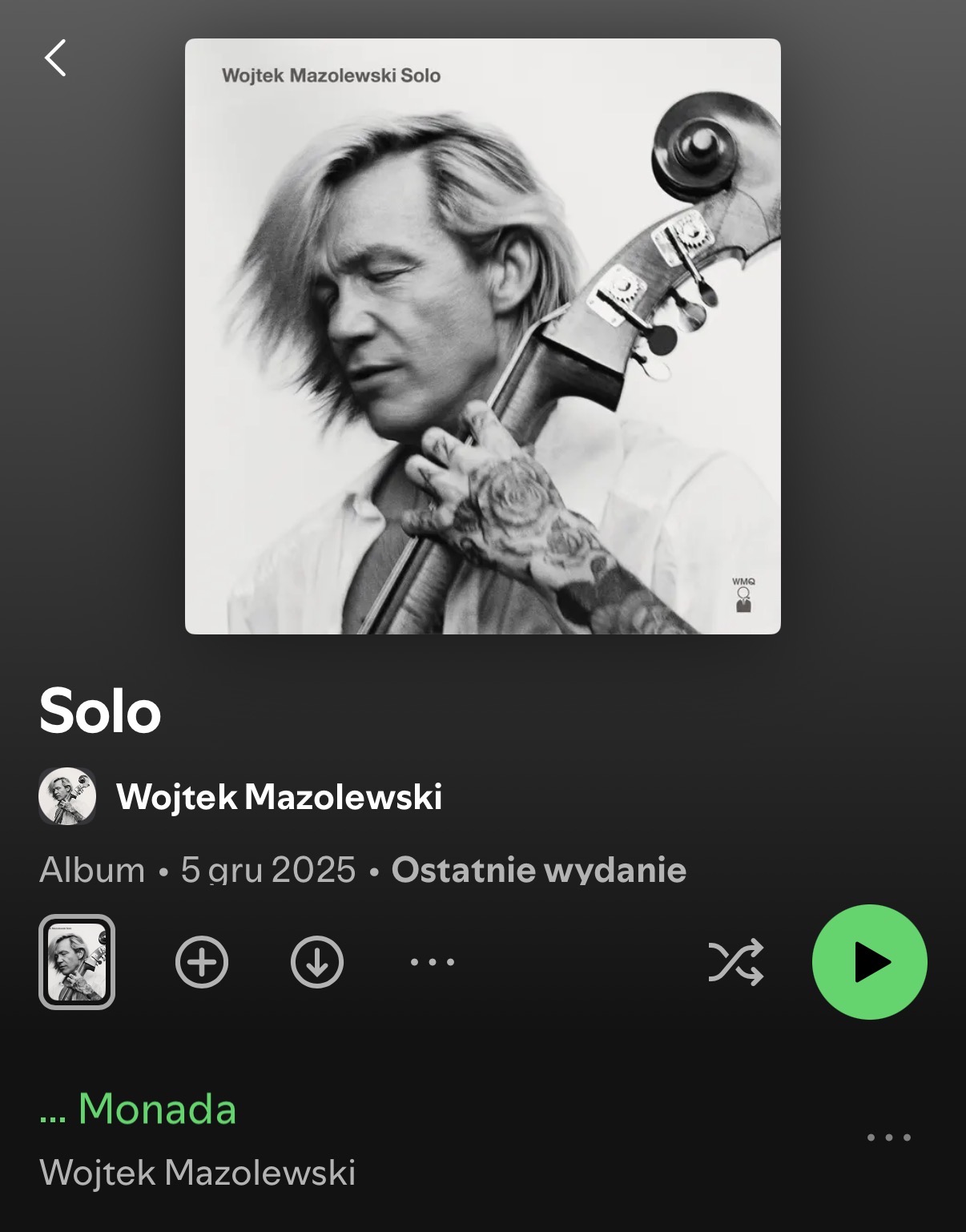Open Wojtek Mazolewski's round artist avatar

point(67,796)
